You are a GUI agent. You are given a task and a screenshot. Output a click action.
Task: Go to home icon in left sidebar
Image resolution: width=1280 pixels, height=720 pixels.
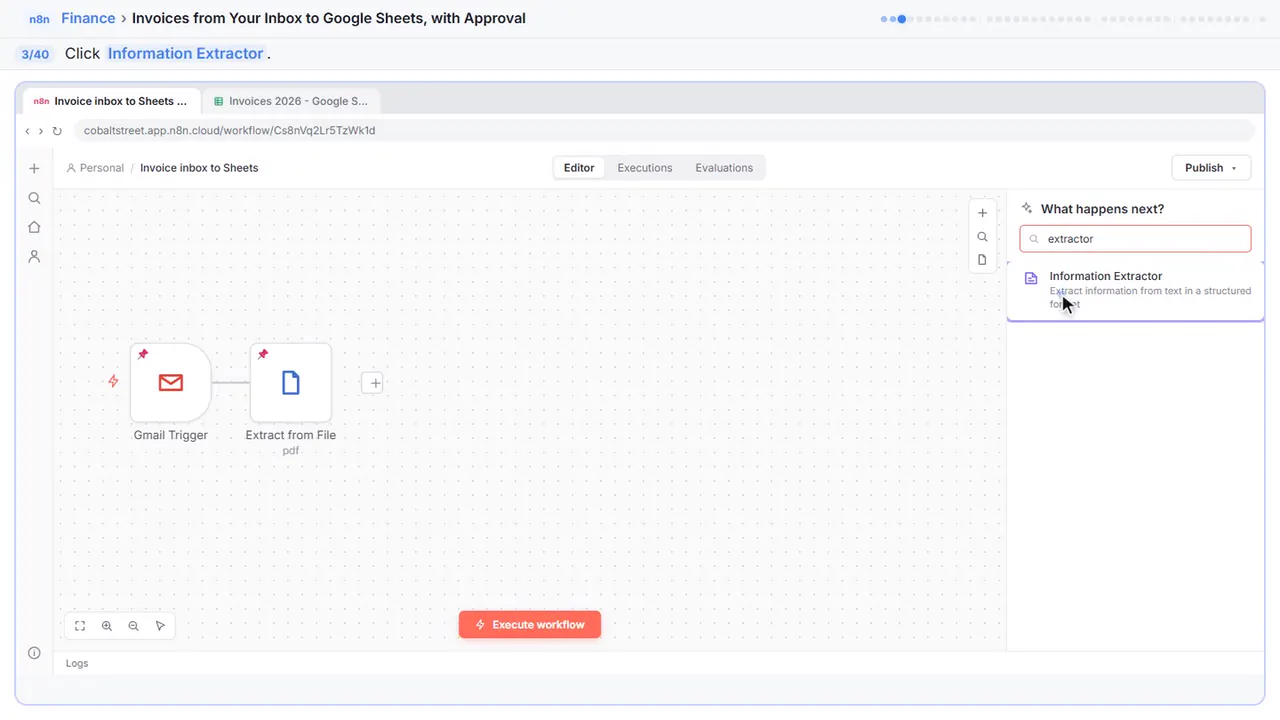34,227
